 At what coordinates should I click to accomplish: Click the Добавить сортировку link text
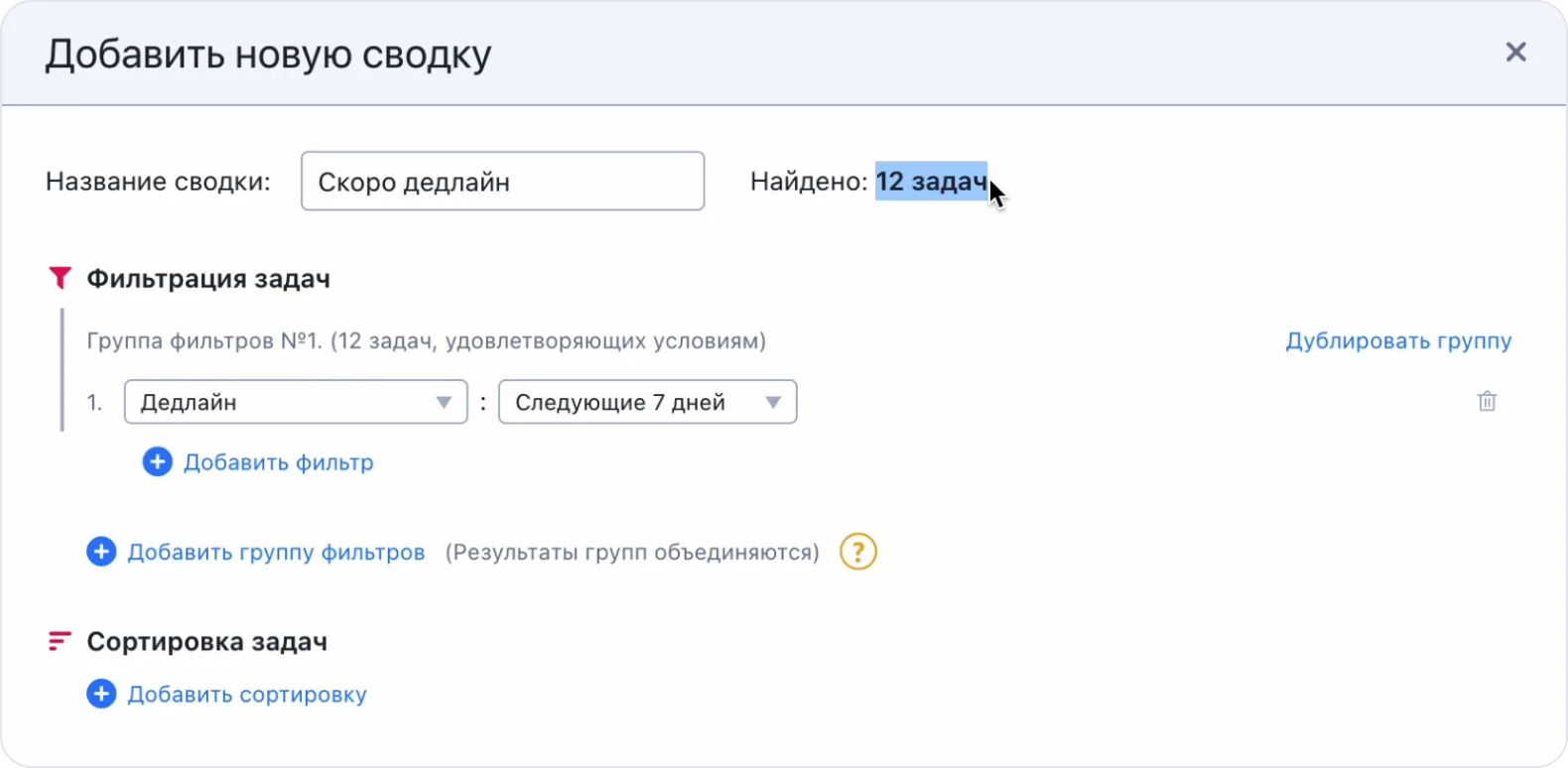[247, 695]
